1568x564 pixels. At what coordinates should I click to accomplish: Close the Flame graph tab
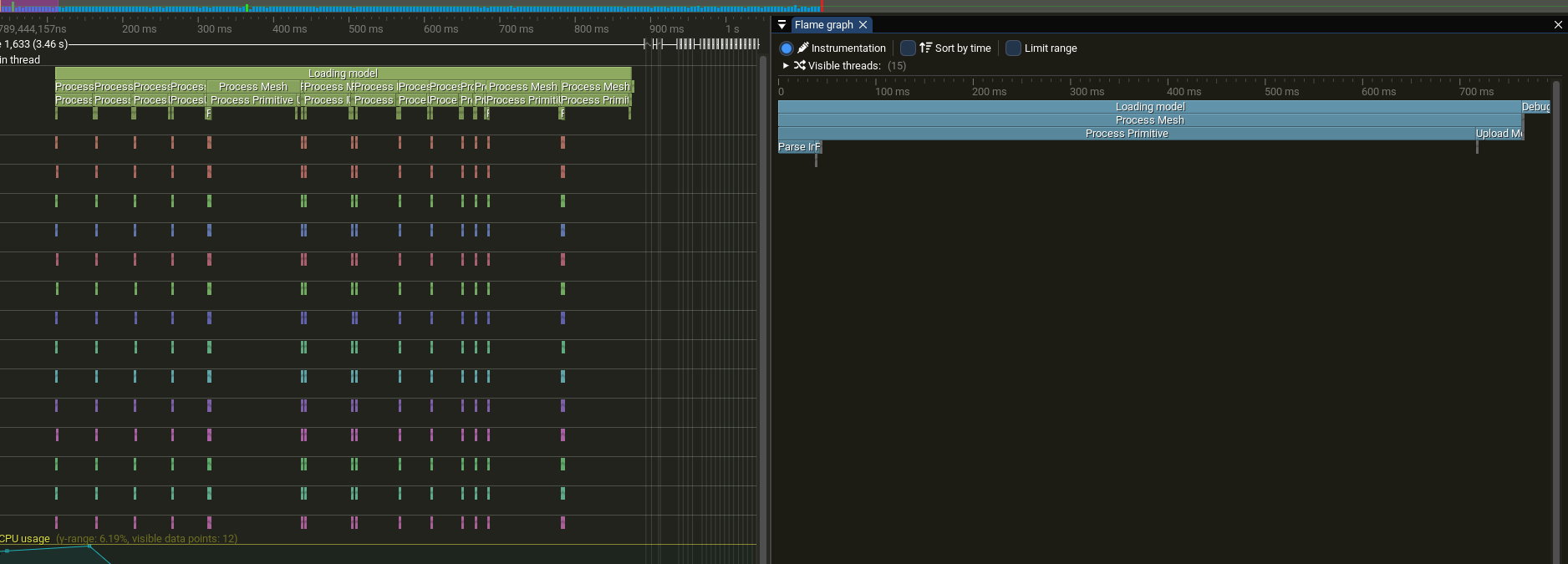pos(863,25)
